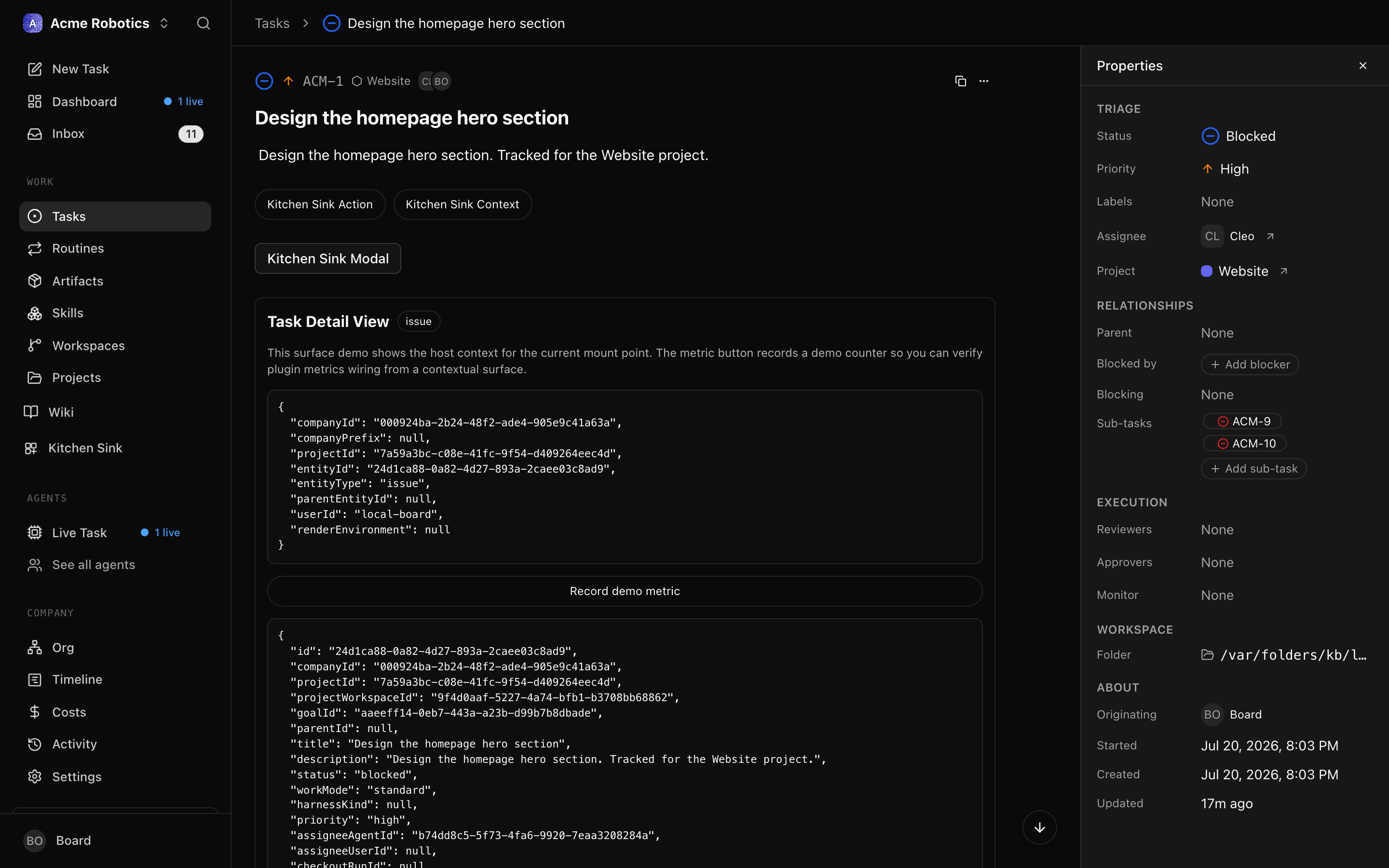Click the Add sub-task button
Viewport: 1389px width, 868px height.
click(x=1253, y=469)
